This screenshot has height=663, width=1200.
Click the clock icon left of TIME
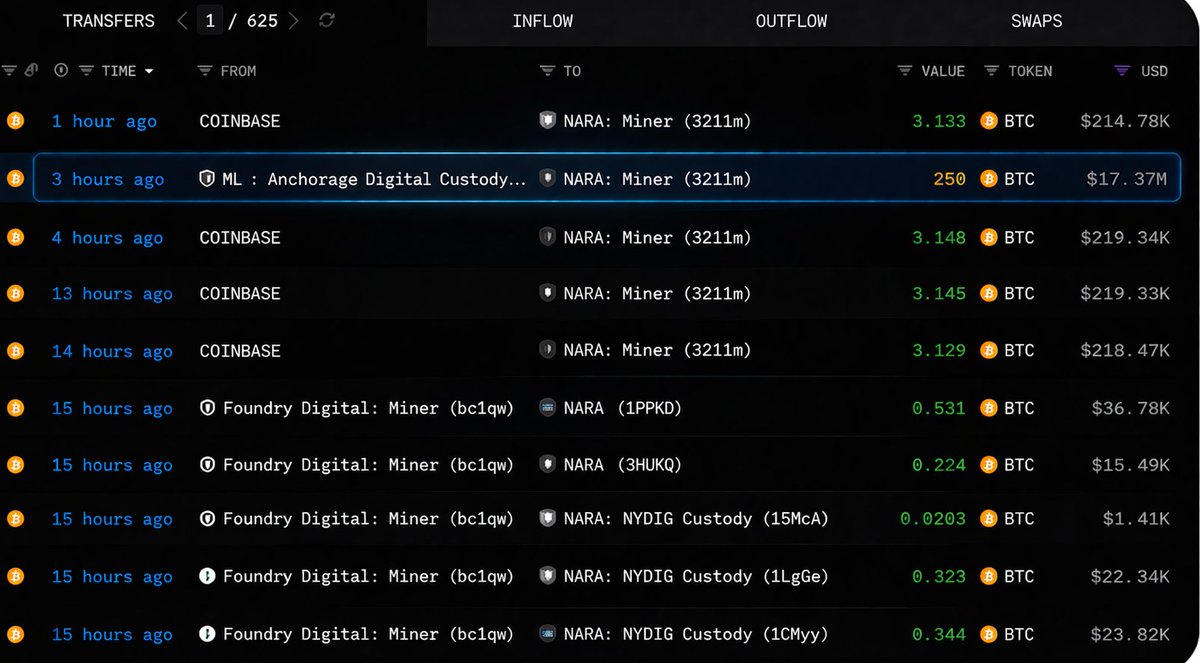(61, 71)
